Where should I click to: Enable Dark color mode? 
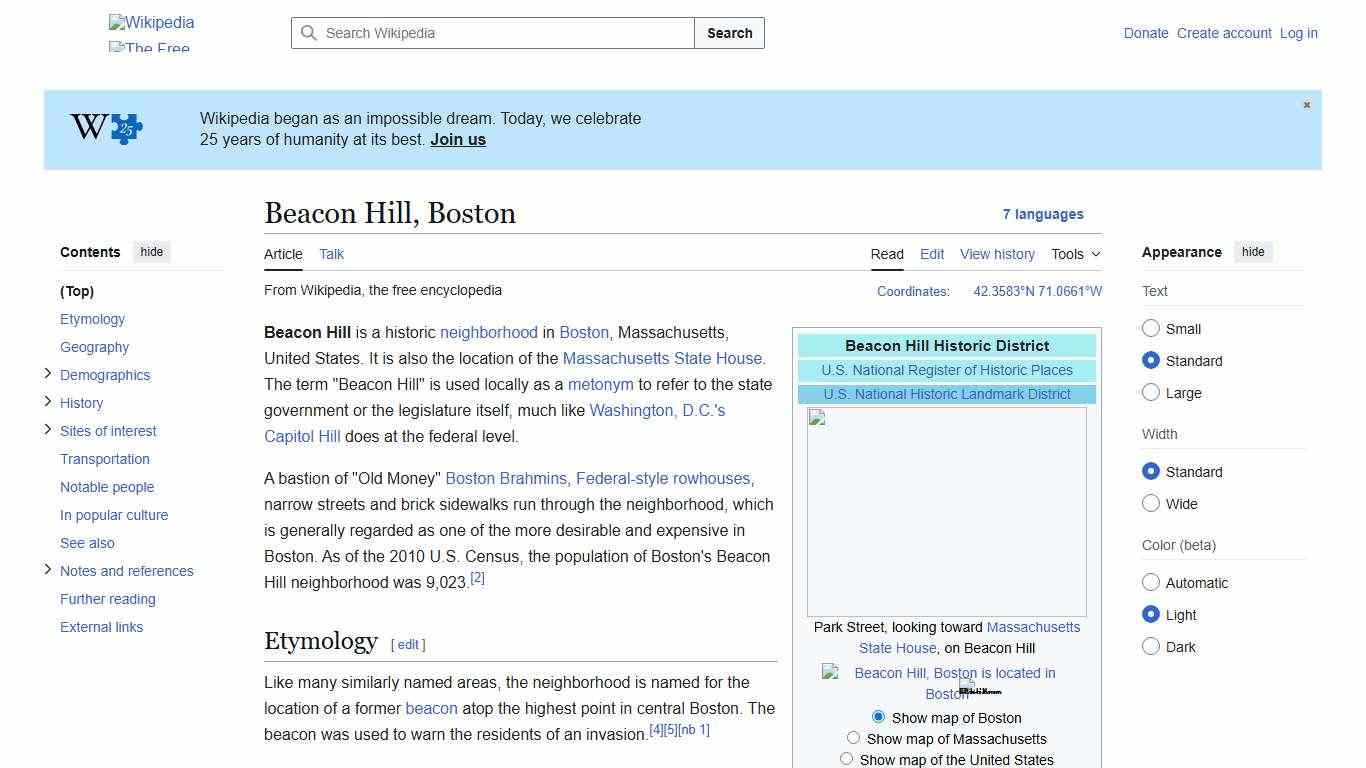[1151, 647]
